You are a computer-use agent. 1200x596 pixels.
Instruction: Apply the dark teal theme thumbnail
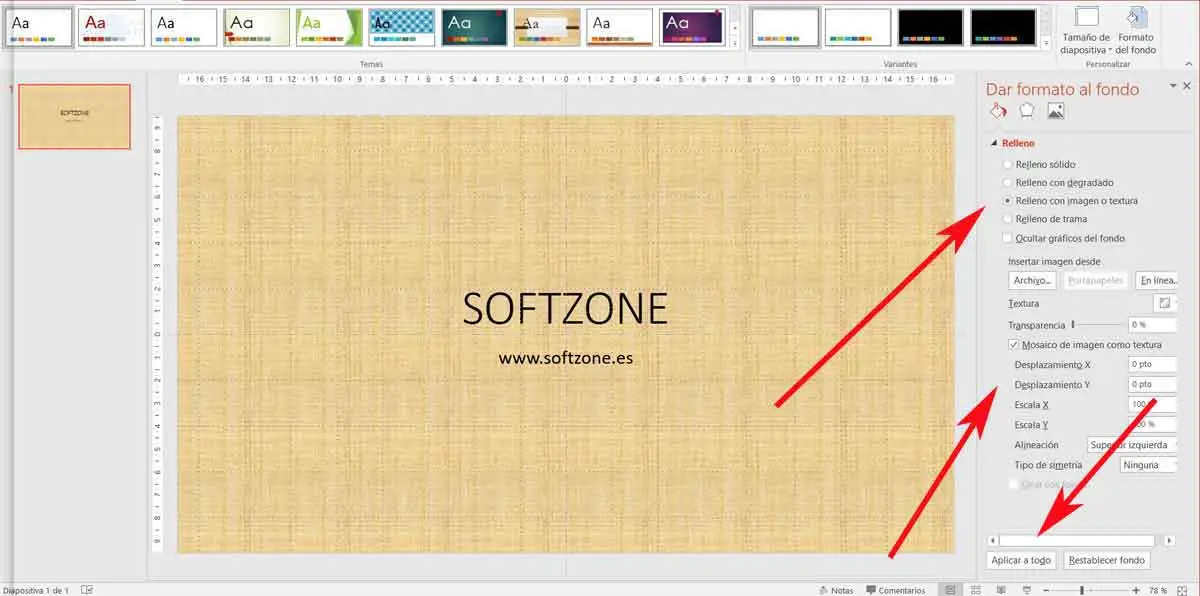click(474, 28)
